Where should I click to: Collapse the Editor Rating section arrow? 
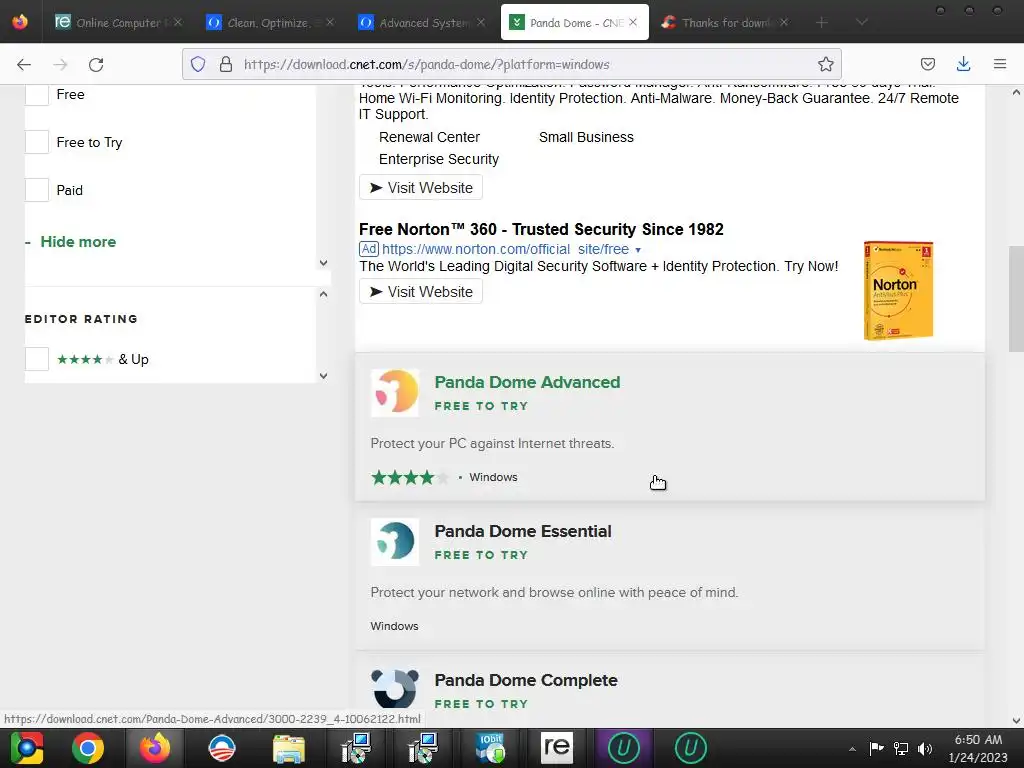pos(323,295)
